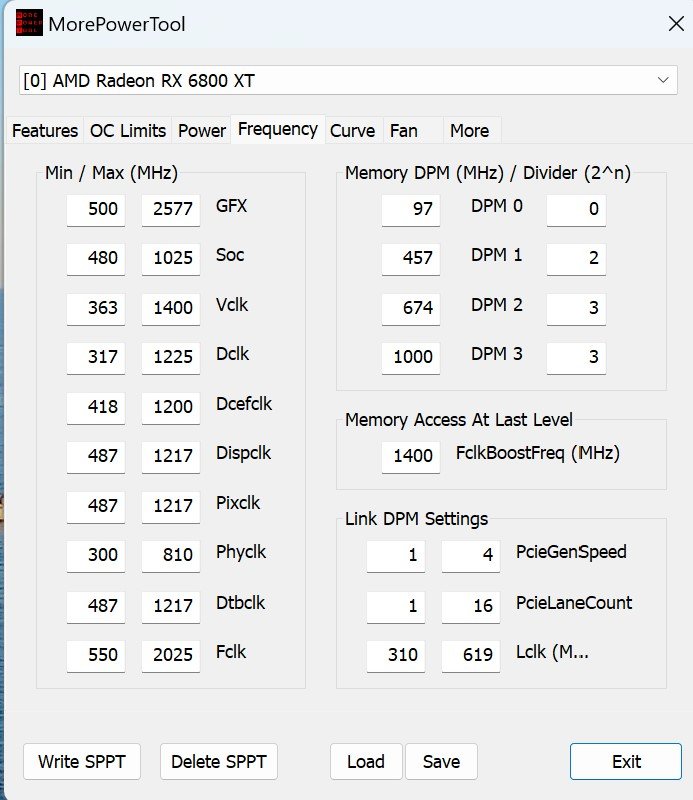Click the PcieLaneCount minimum field showing 1
693x800 pixels.
point(396,606)
